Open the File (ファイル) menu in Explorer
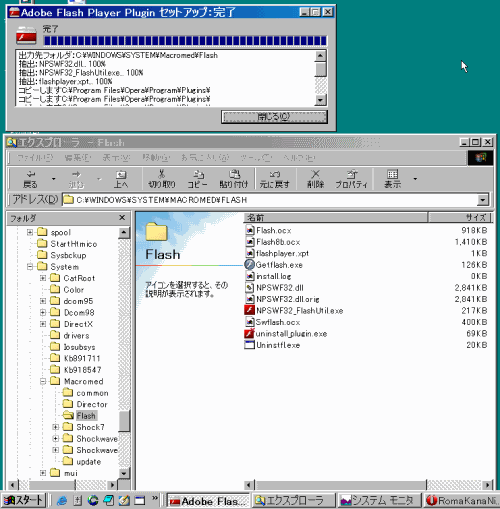This screenshot has height=509, width=500. [35, 158]
